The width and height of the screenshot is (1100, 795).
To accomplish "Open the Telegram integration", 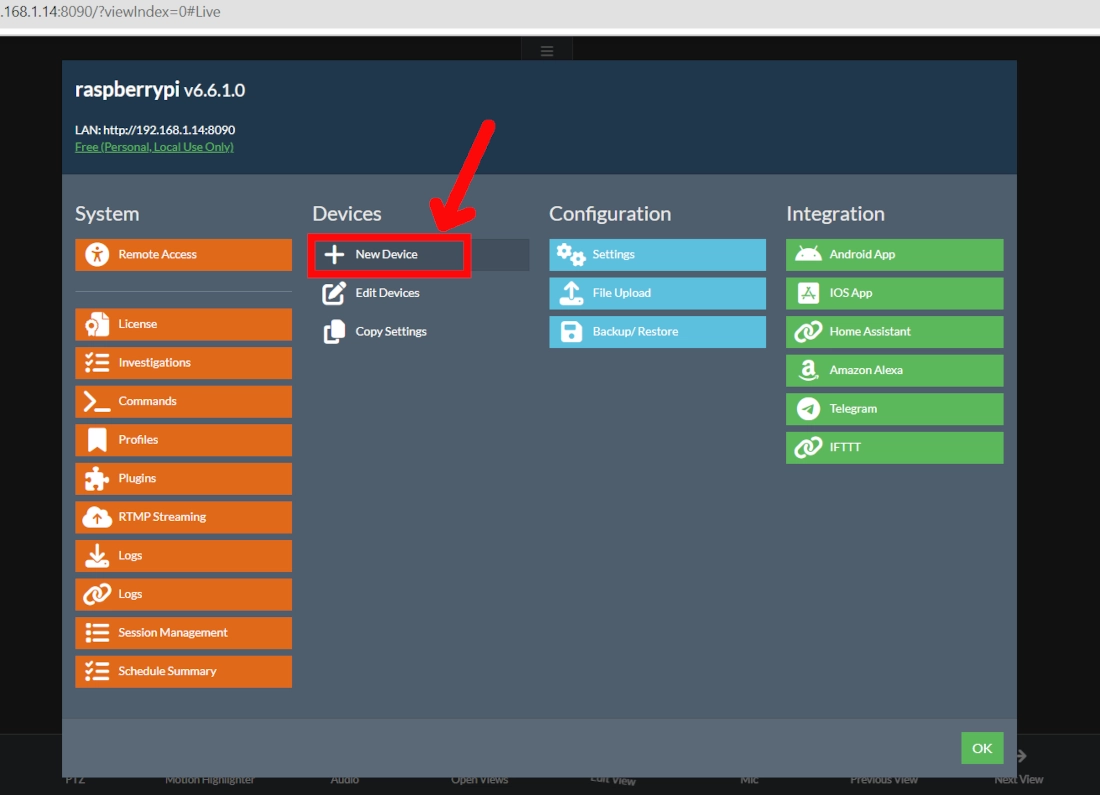I will click(x=894, y=409).
